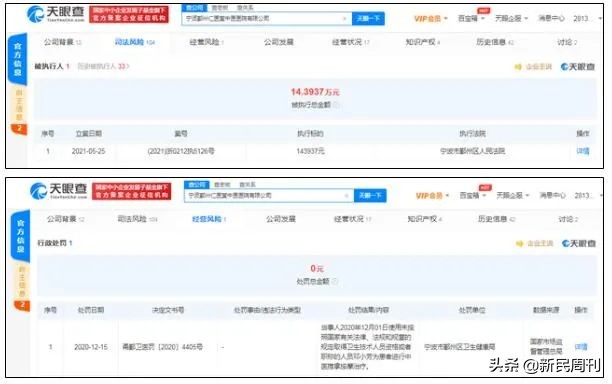612x384 pixels.
Task: Select 官方信息 side tab in upper screenshot
Action: click(x=18, y=59)
